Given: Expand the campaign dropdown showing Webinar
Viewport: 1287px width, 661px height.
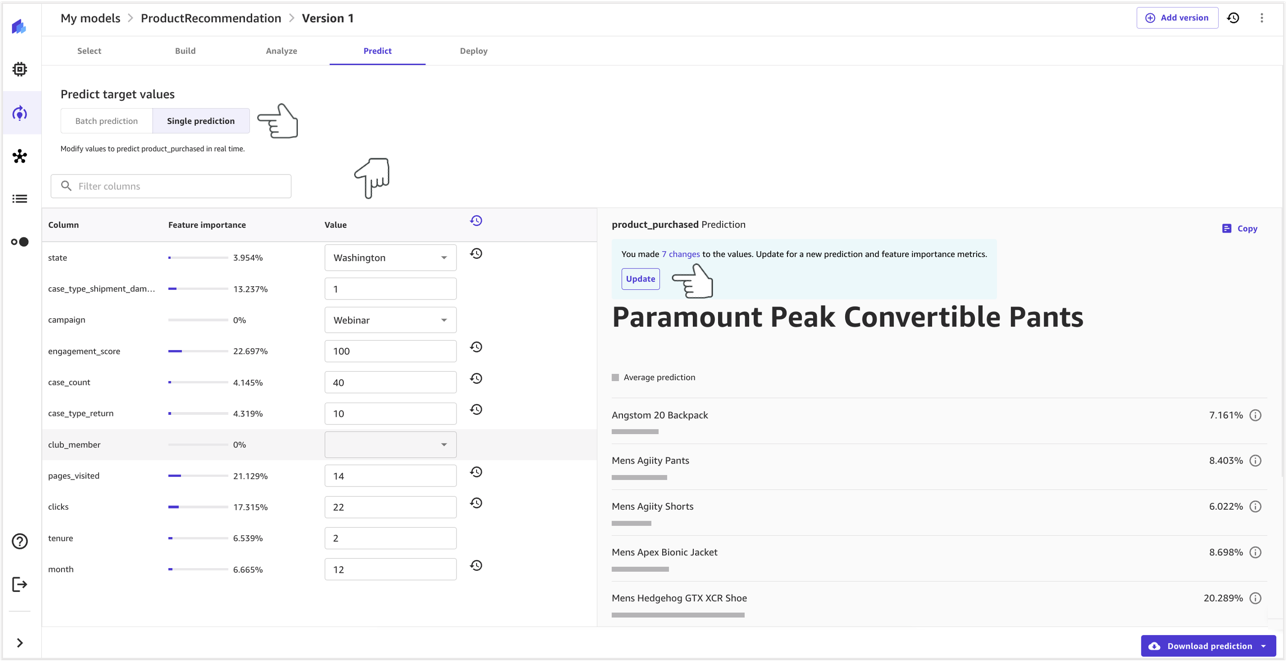Looking at the screenshot, I should click(390, 320).
